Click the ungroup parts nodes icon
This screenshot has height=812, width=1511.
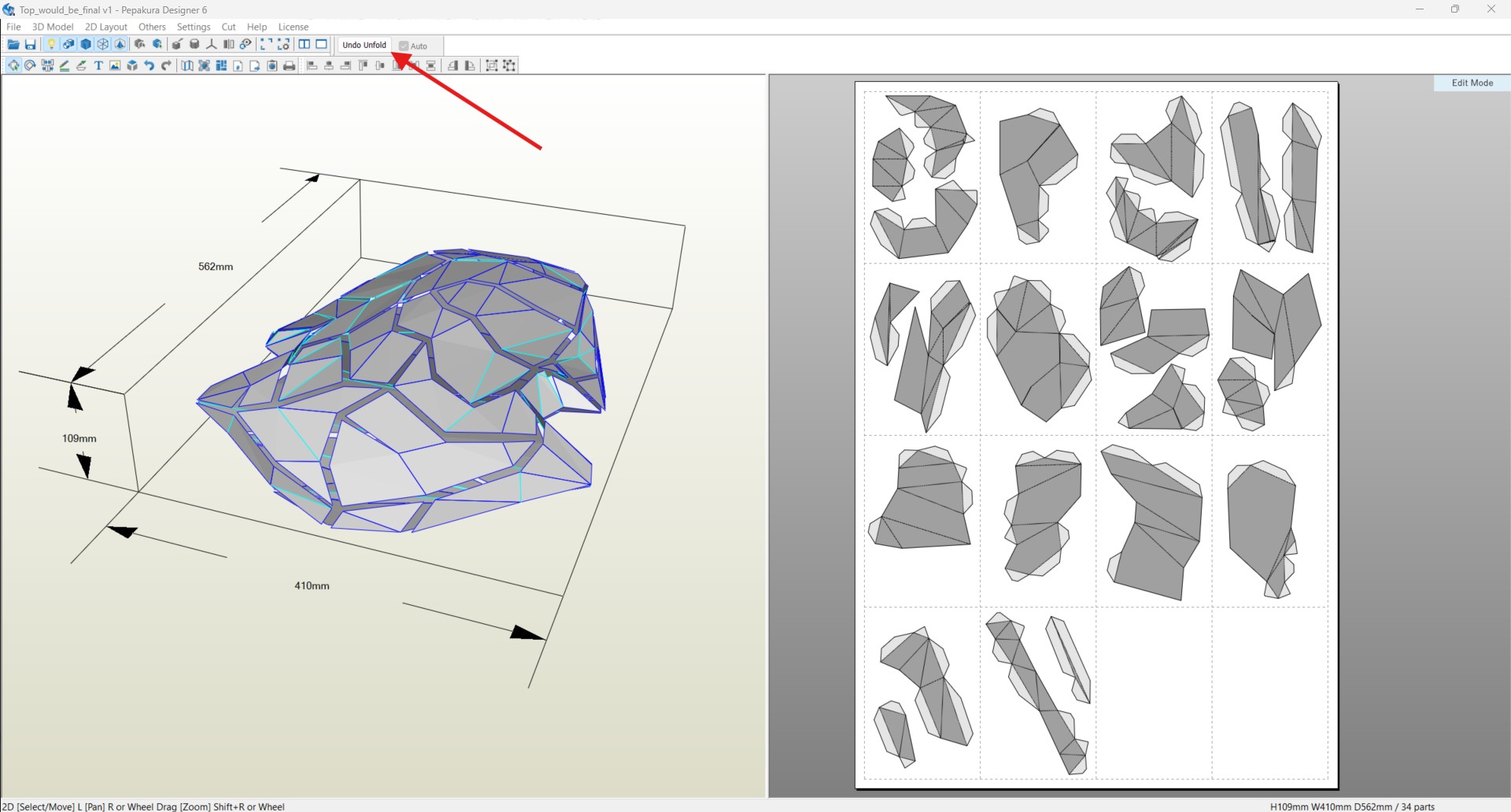[x=509, y=65]
